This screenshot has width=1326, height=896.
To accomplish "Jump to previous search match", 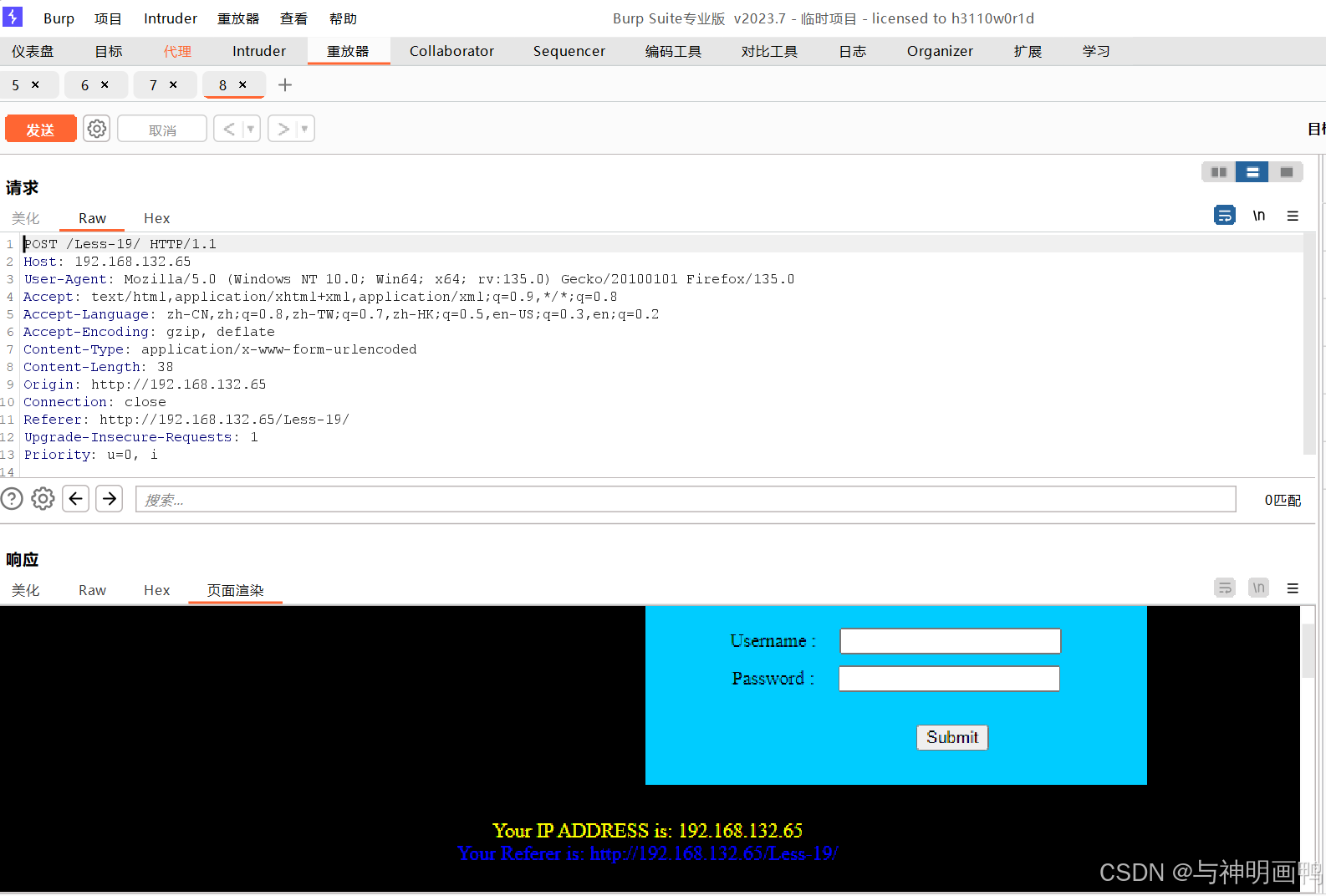I will 76,499.
